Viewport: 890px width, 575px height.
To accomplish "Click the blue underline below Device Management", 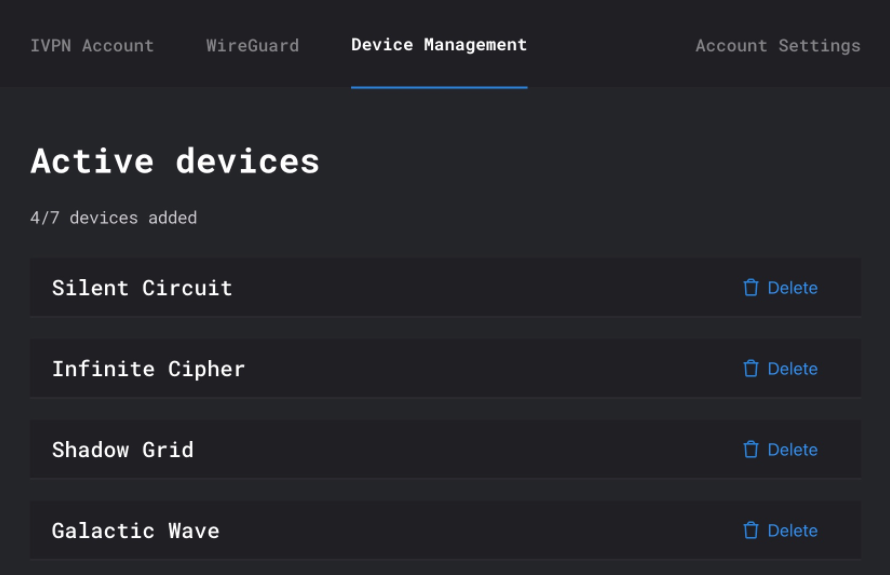I will click(x=439, y=87).
